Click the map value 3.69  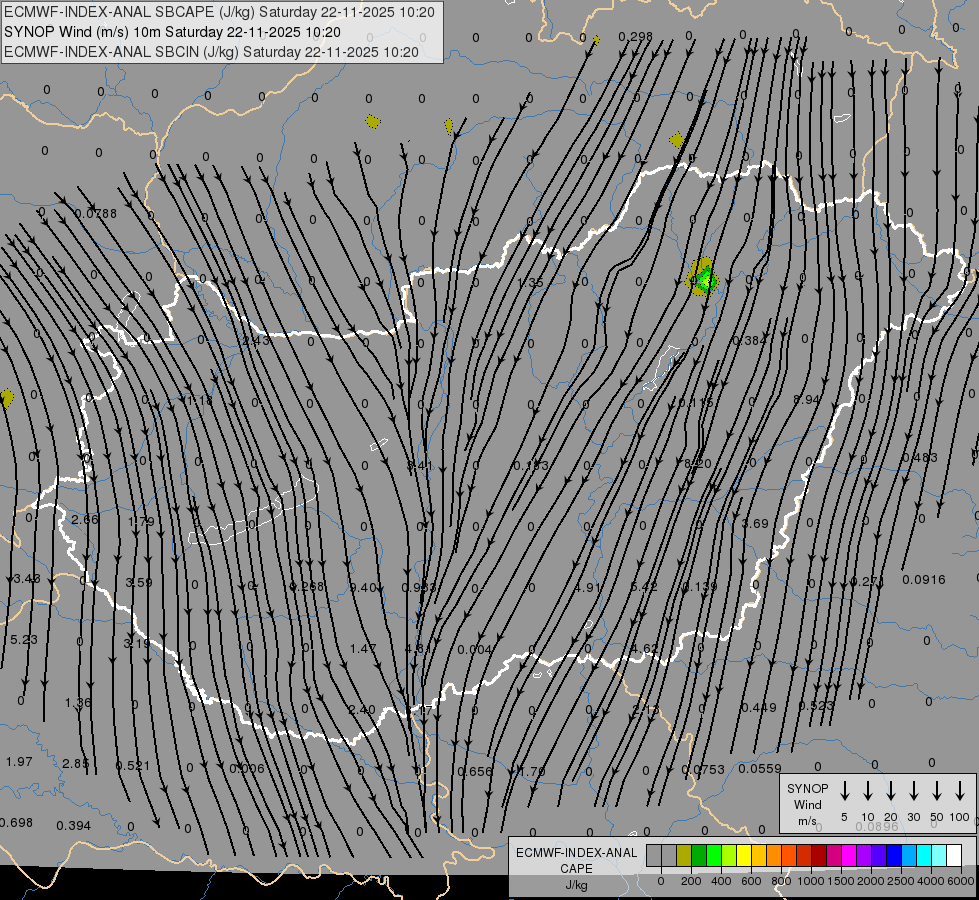pyautogui.click(x=755, y=523)
